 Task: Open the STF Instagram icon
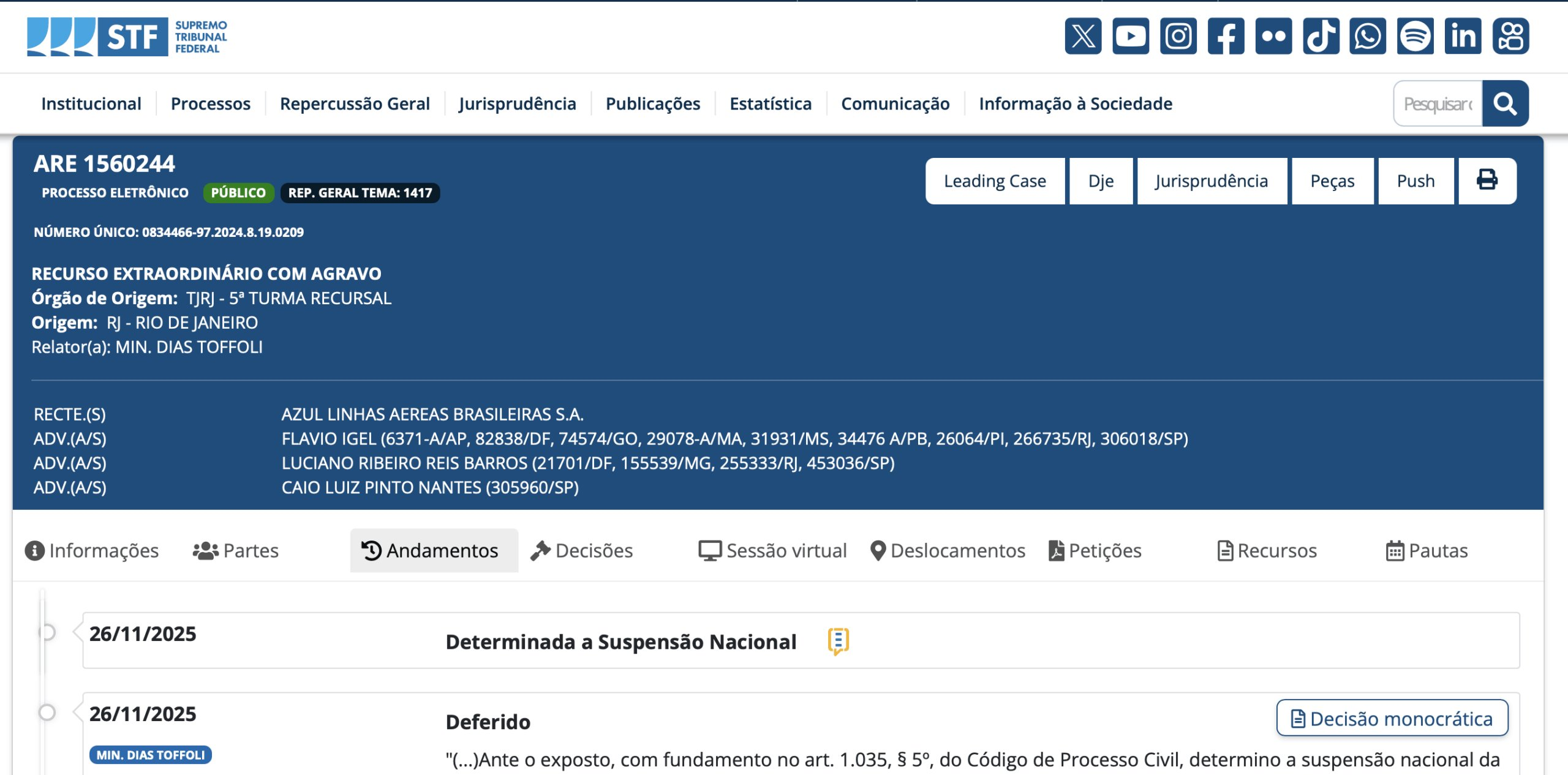click(x=1178, y=36)
